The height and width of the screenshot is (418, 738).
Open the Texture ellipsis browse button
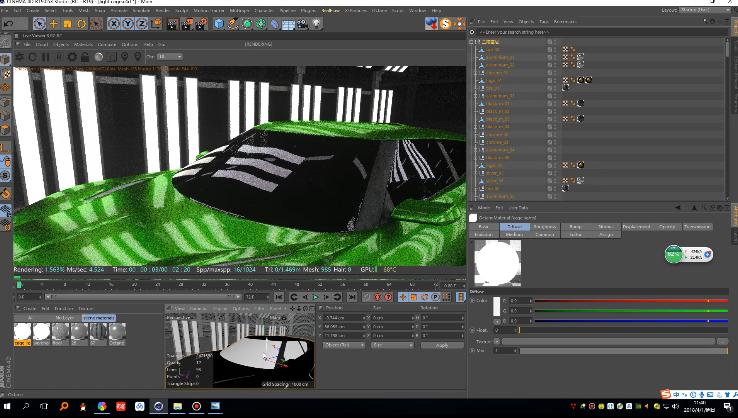pyautogui.click(x=722, y=341)
